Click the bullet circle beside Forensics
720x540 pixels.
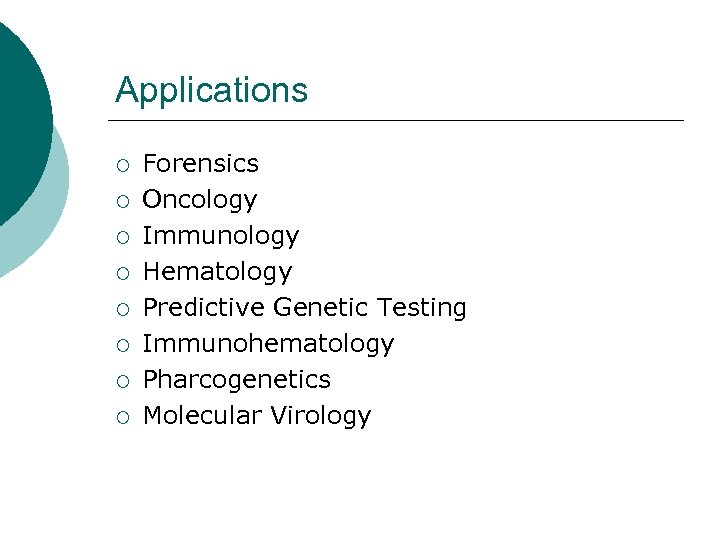pos(122,164)
